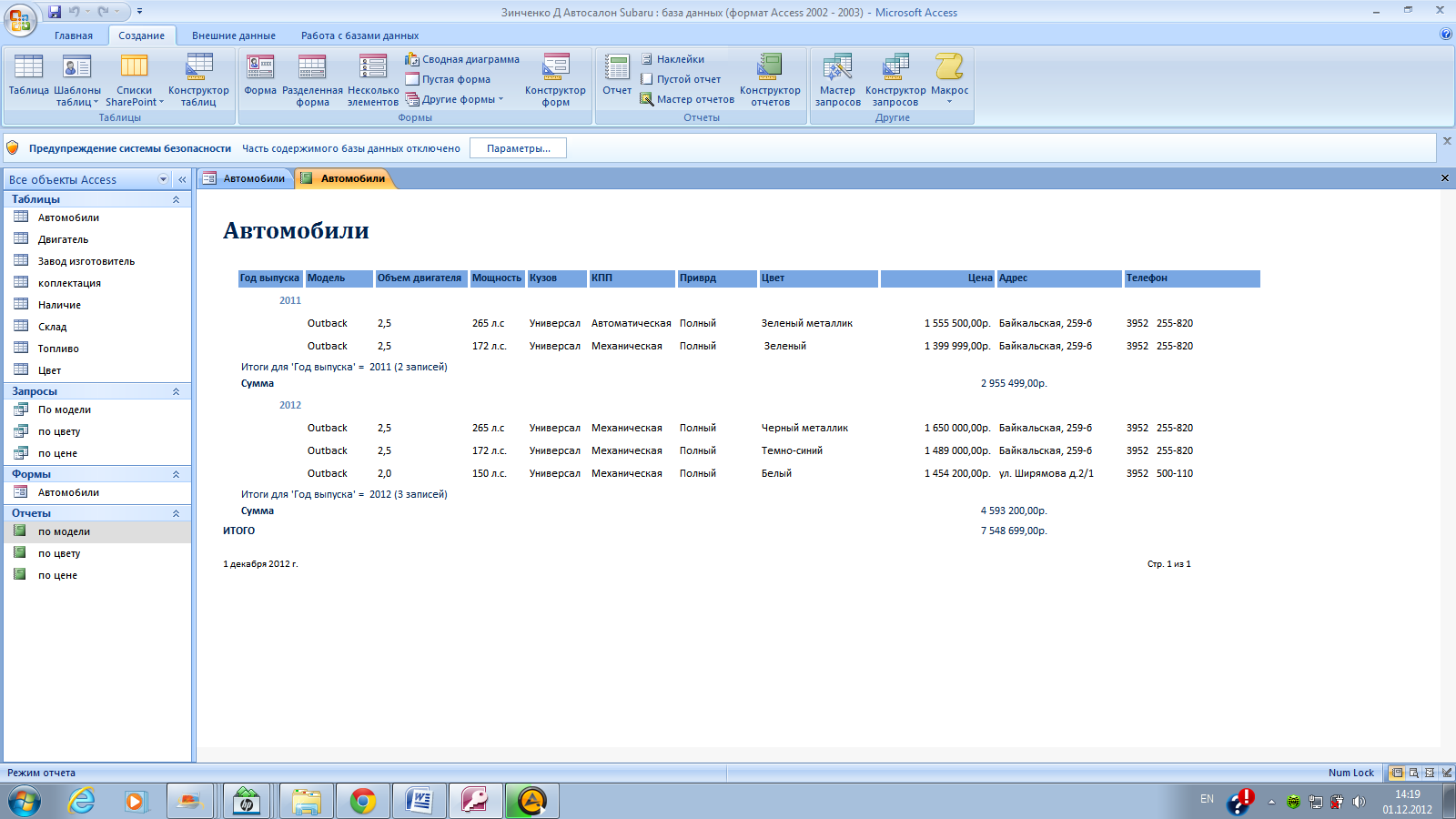Image resolution: width=1456 pixels, height=819 pixels.
Task: Click Разделенная форма icon
Action: [312, 80]
